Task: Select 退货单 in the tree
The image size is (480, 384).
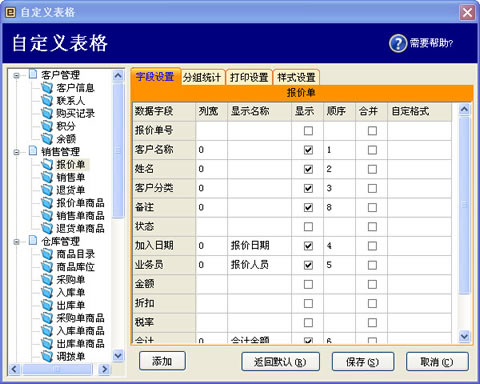Action: tap(71, 190)
